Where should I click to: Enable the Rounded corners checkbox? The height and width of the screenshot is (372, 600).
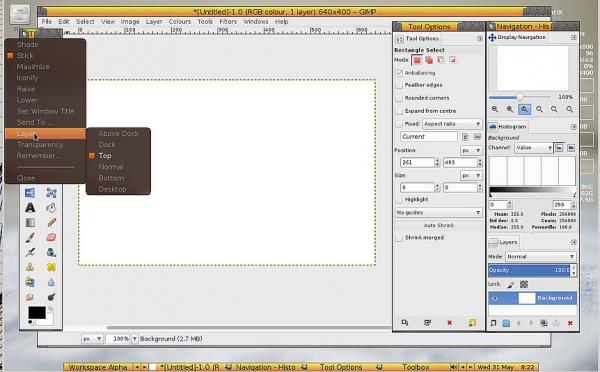(x=399, y=98)
